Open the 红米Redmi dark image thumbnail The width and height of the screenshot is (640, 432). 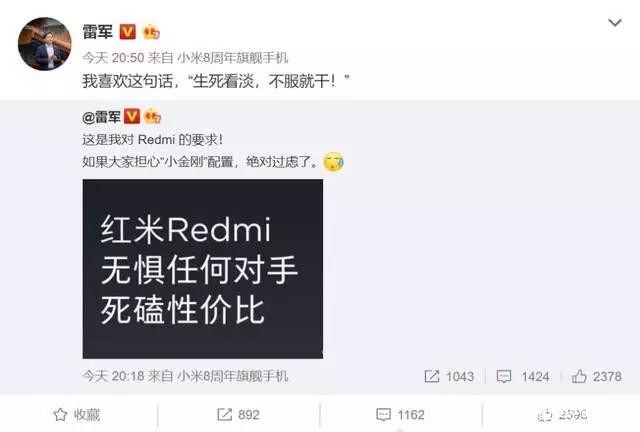[x=202, y=269]
